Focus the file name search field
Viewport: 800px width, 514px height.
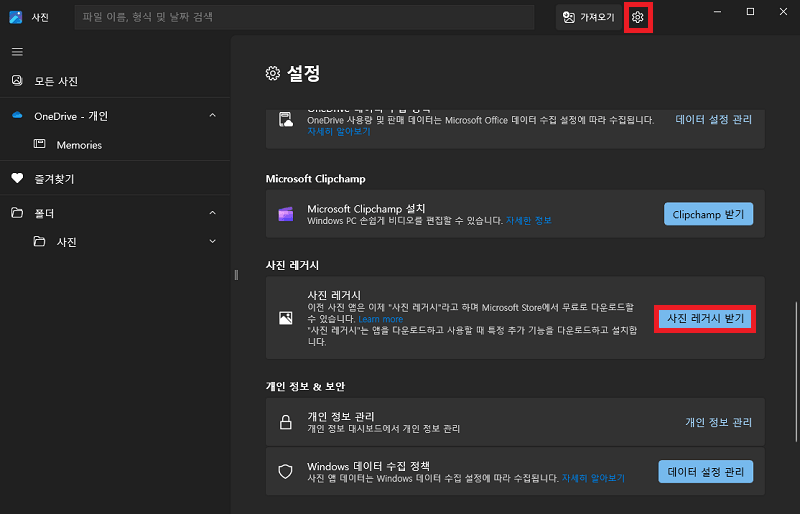[x=305, y=17]
